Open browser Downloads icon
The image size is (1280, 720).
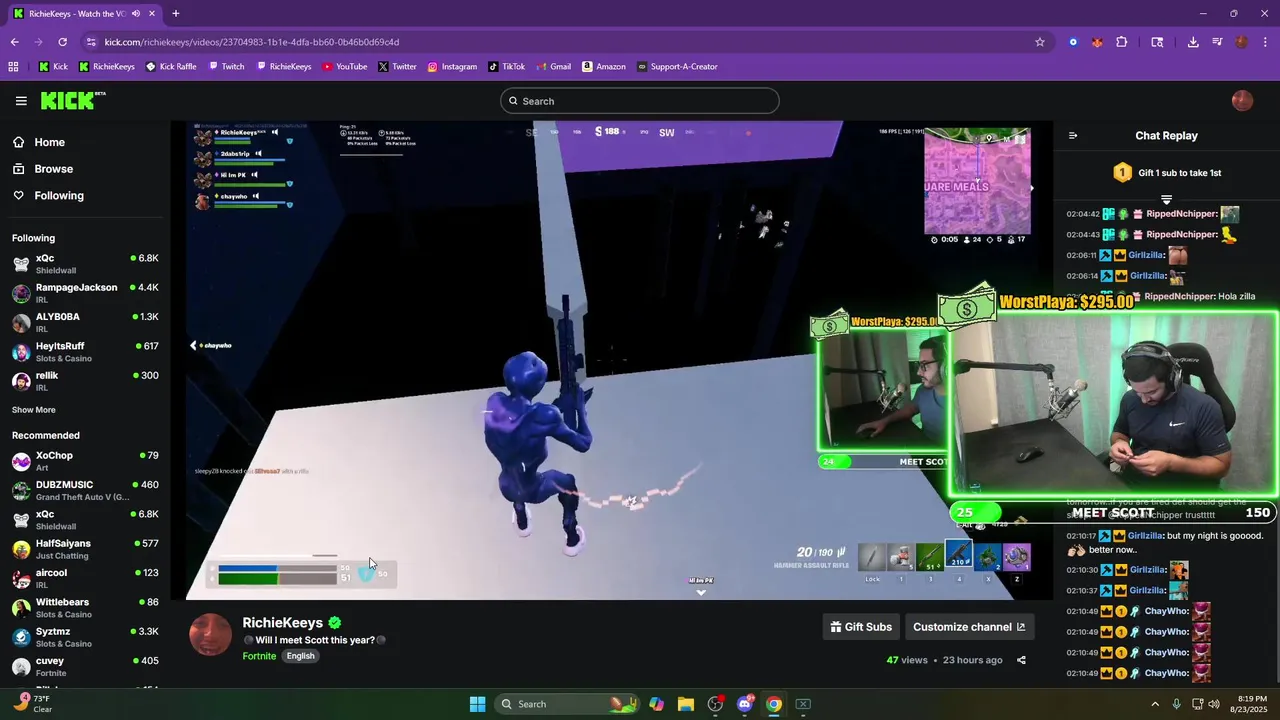[x=1193, y=42]
